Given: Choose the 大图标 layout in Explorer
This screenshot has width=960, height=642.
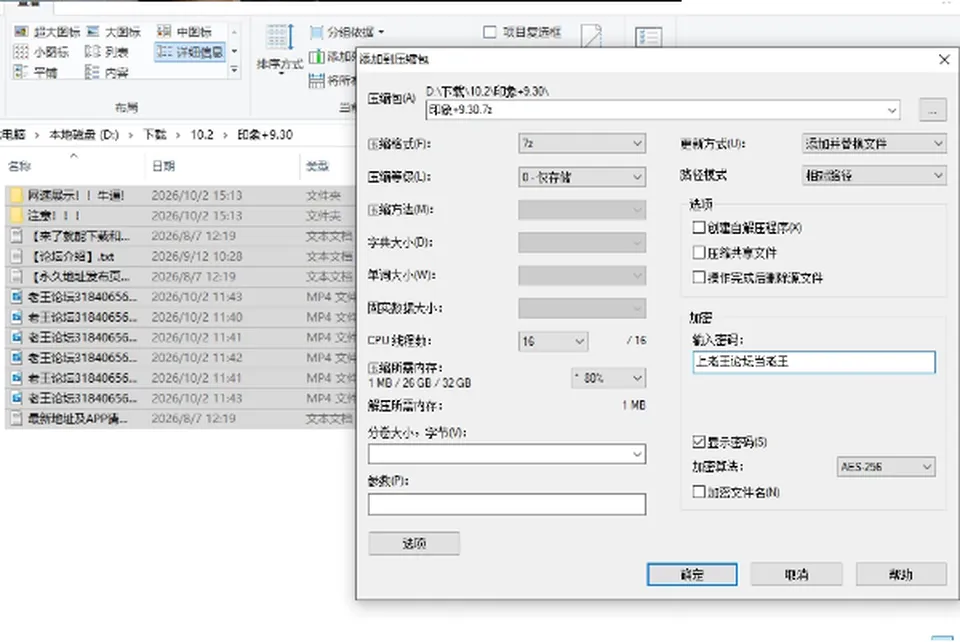Looking at the screenshot, I should coord(114,31).
